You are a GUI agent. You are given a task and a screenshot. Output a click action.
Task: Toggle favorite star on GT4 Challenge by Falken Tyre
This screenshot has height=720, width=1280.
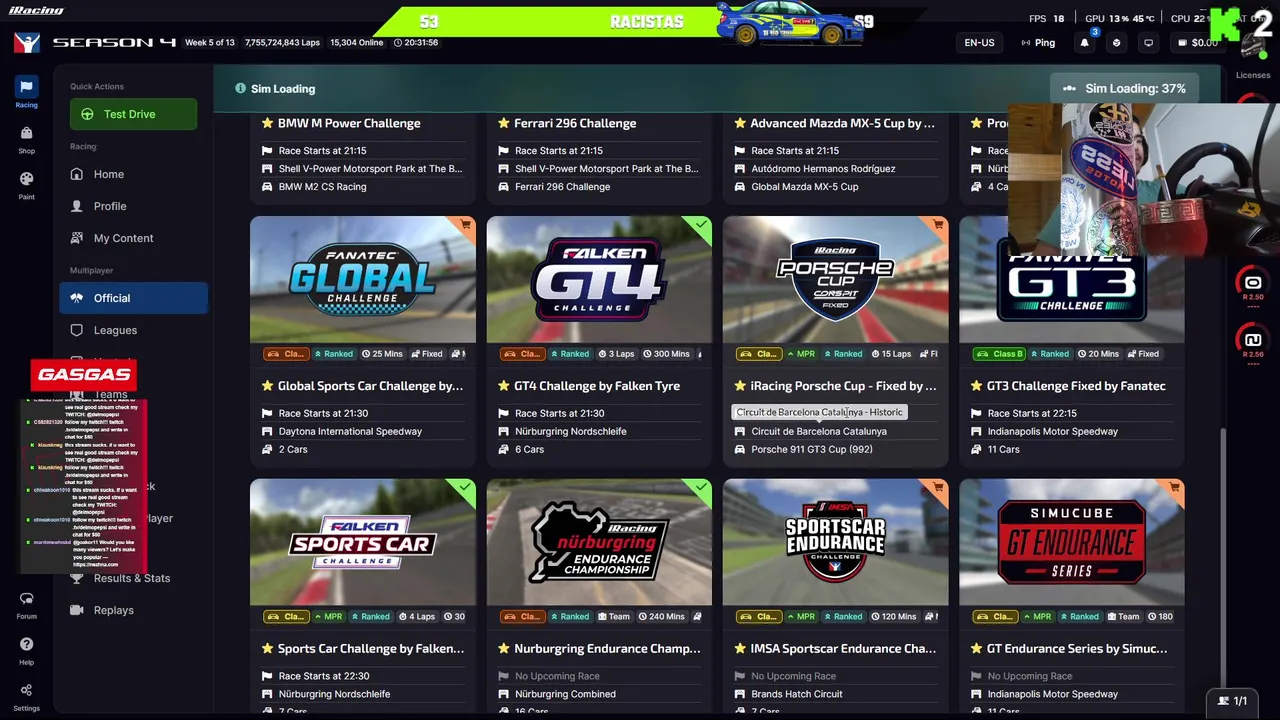[503, 386]
